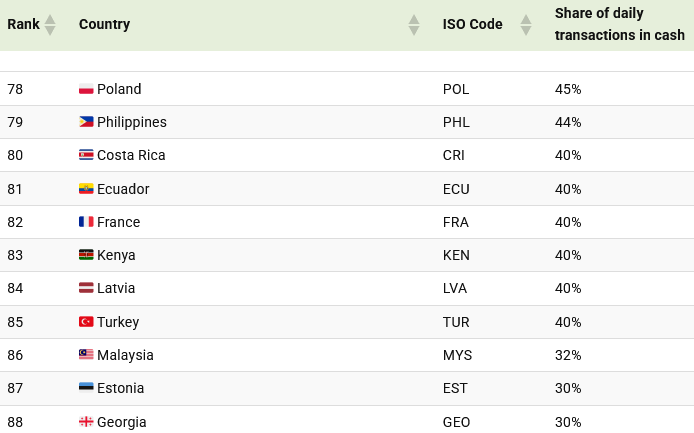The image size is (694, 433).
Task: Select the Malaysia 32% share cell
Action: coord(568,355)
